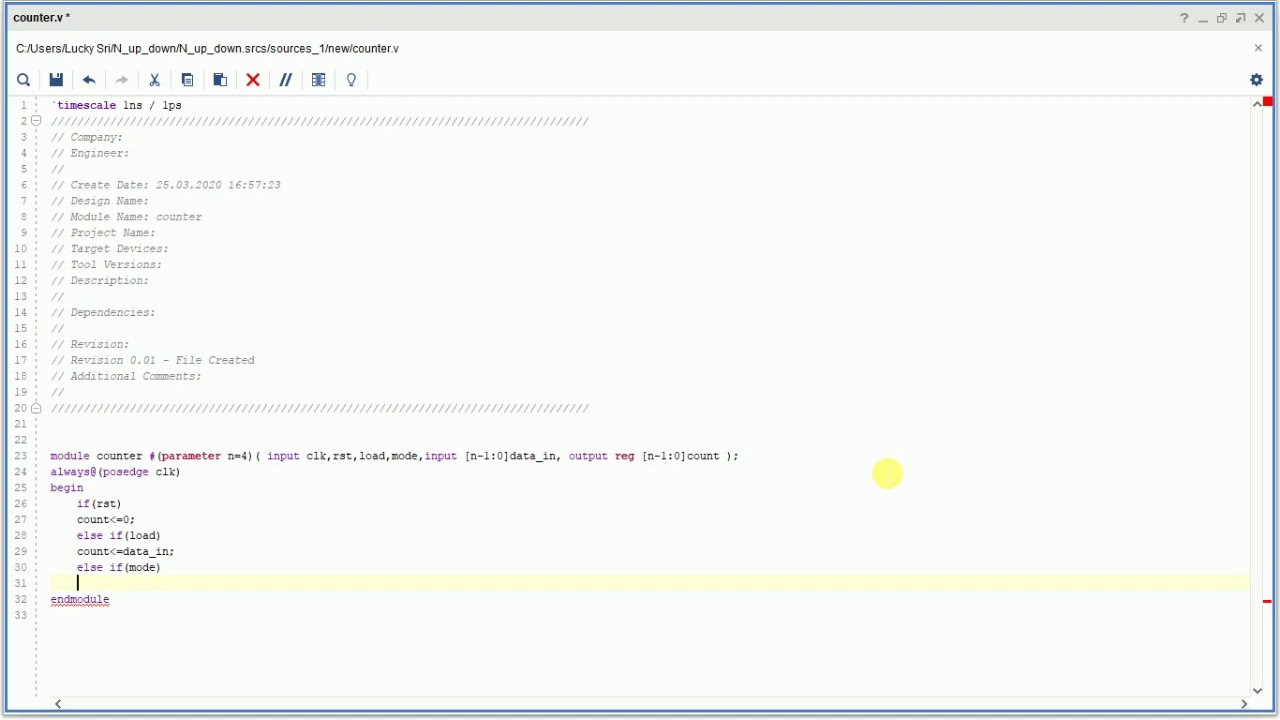Open the language templates lightbulb
Viewport: 1280px width, 720px height.
[x=351, y=80]
